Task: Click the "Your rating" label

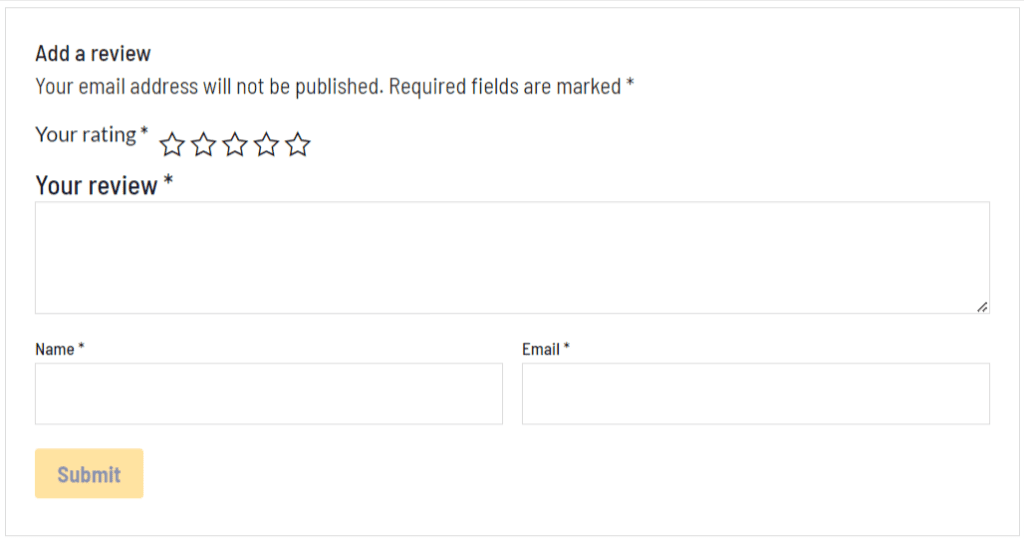Action: pyautogui.click(x=86, y=135)
